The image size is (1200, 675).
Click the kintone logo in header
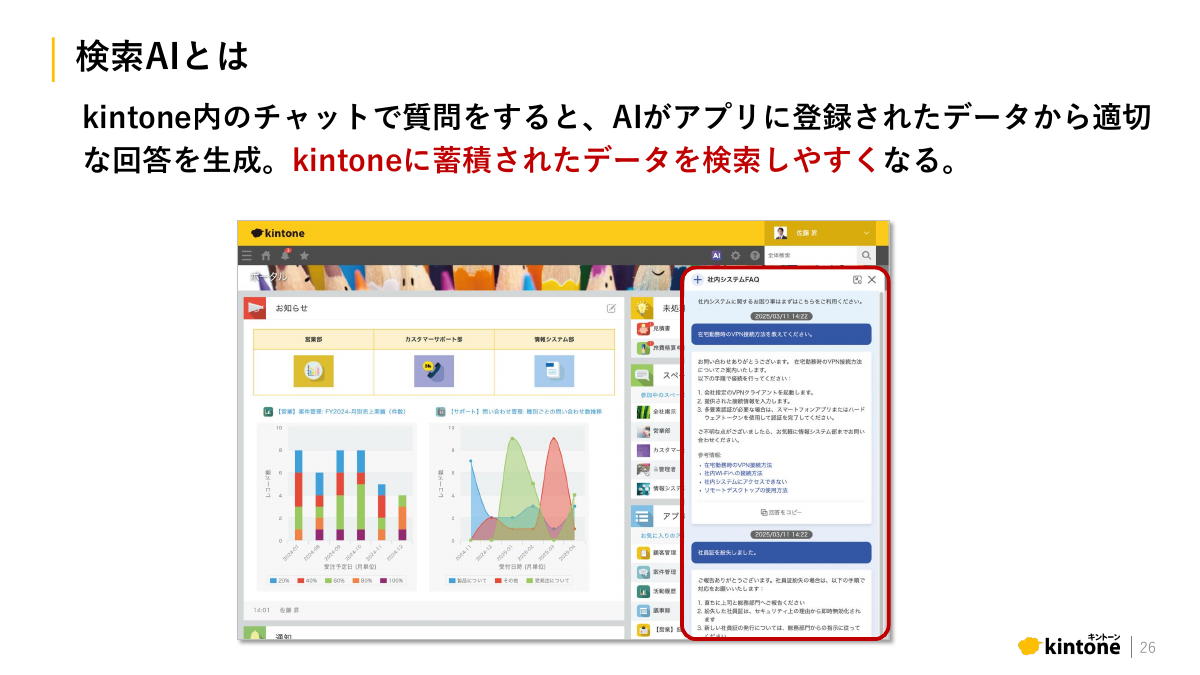pos(278,233)
